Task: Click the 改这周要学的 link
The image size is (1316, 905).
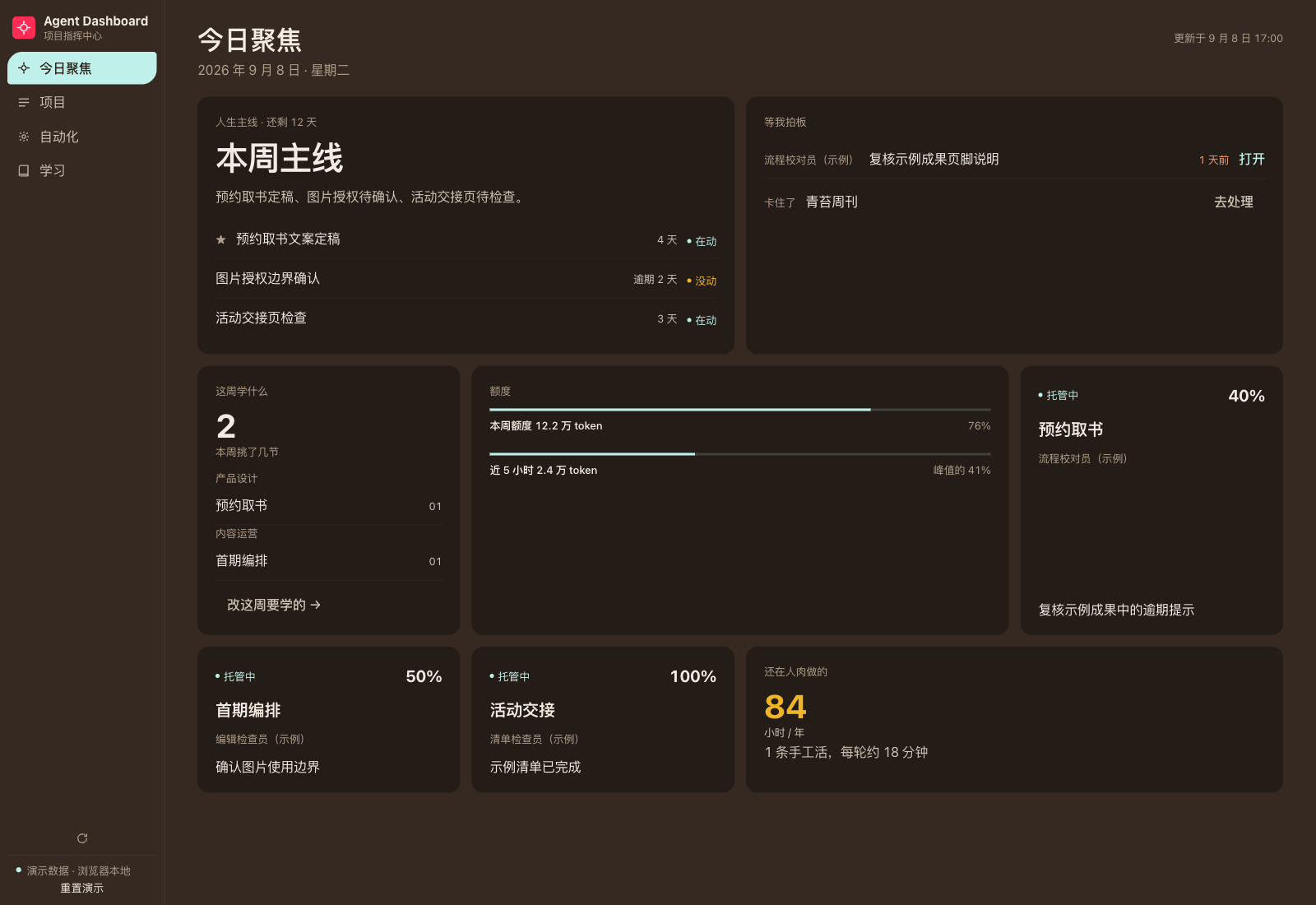Action: 274,605
